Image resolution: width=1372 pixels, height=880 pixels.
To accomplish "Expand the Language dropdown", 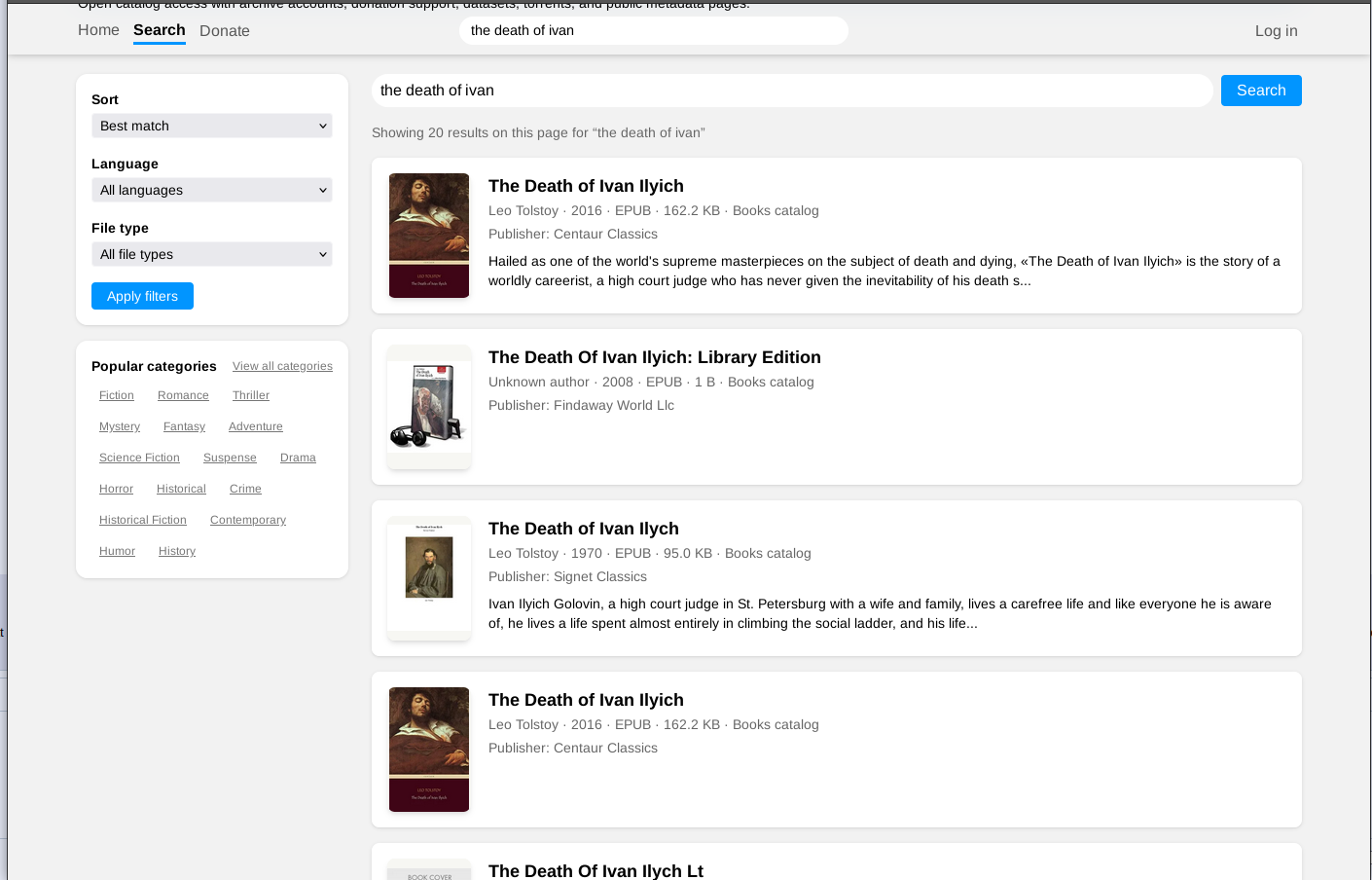I will 212,190.
